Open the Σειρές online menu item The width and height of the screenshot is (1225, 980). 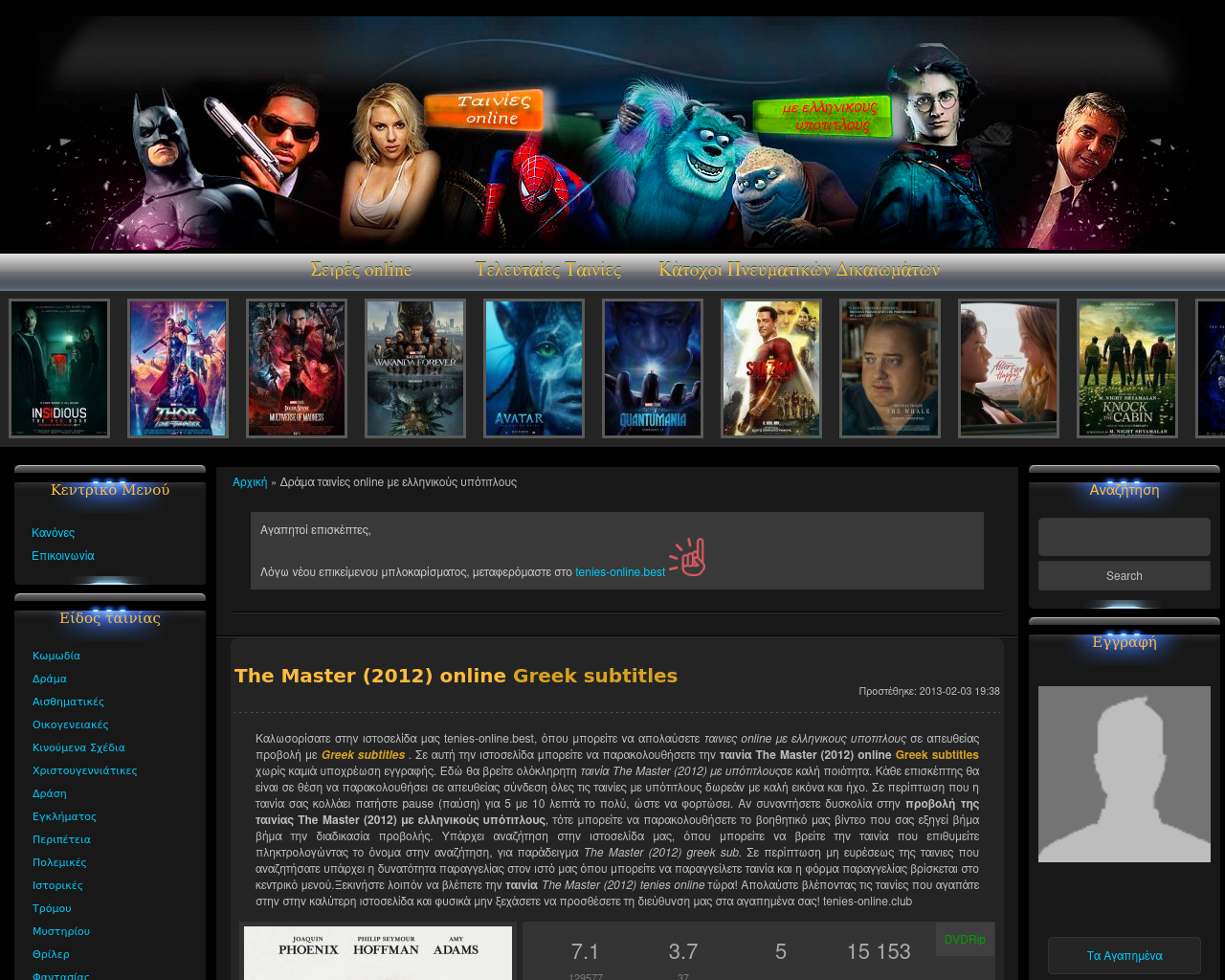tap(361, 270)
